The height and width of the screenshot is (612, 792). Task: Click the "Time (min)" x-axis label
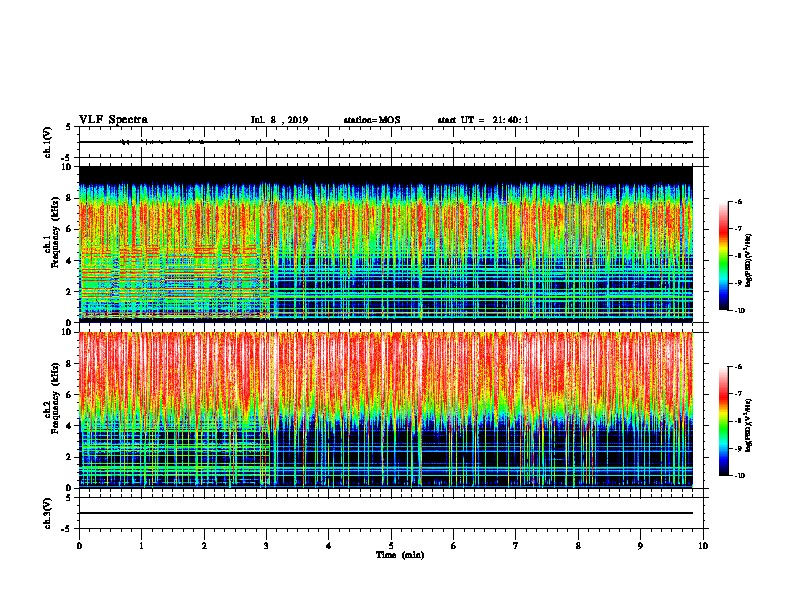(x=400, y=555)
